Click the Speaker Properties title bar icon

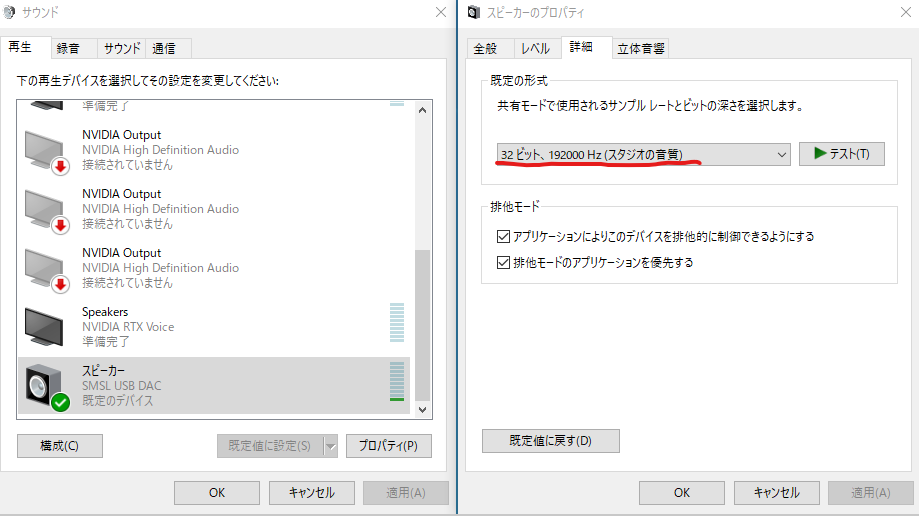coord(474,12)
